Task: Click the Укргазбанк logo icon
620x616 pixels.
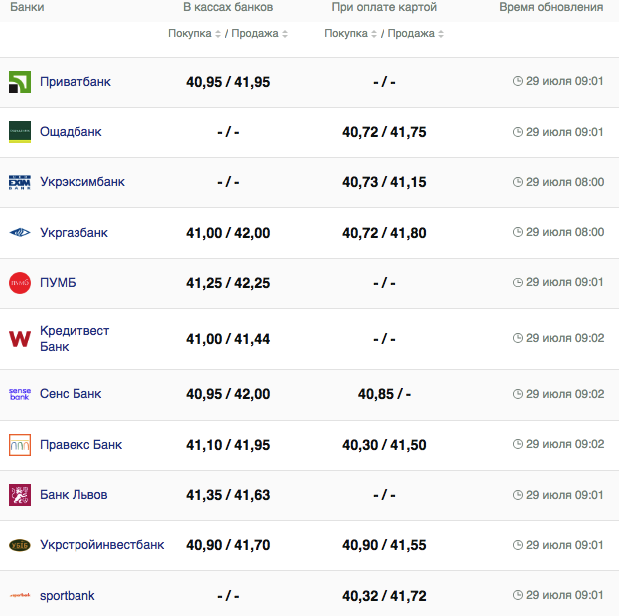Action: [x=20, y=233]
